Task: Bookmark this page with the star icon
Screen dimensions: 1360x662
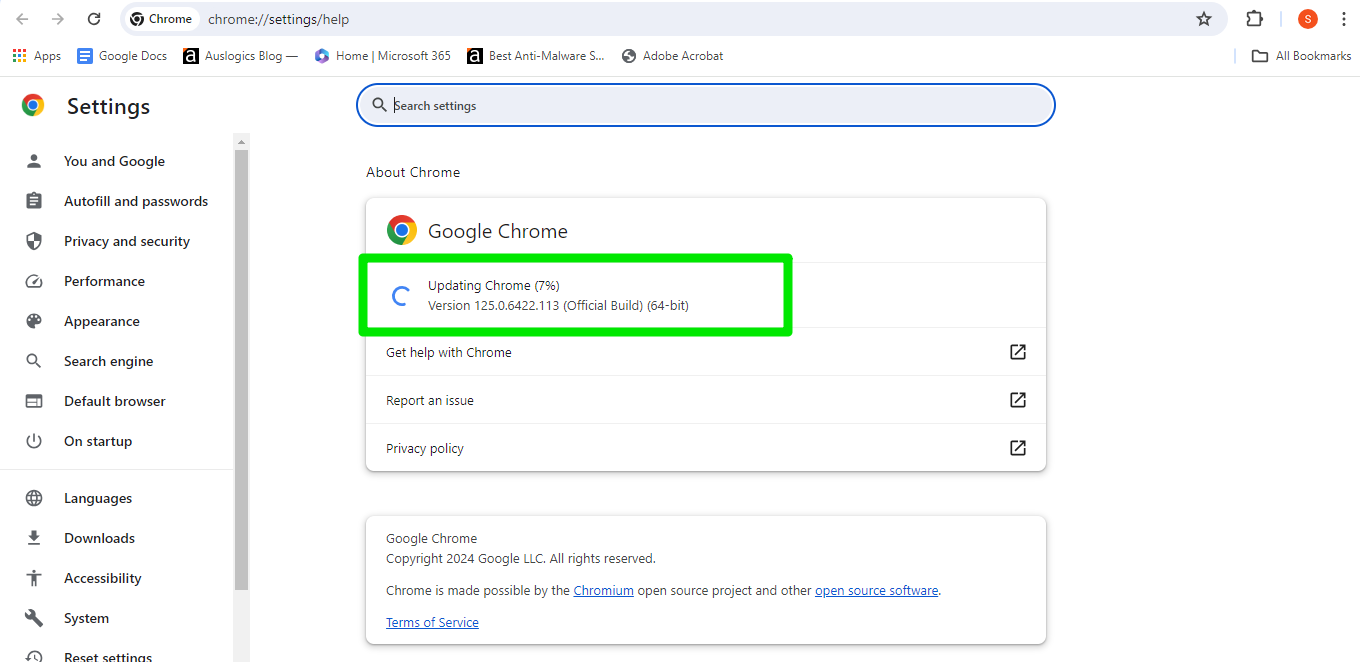Action: click(x=1204, y=19)
